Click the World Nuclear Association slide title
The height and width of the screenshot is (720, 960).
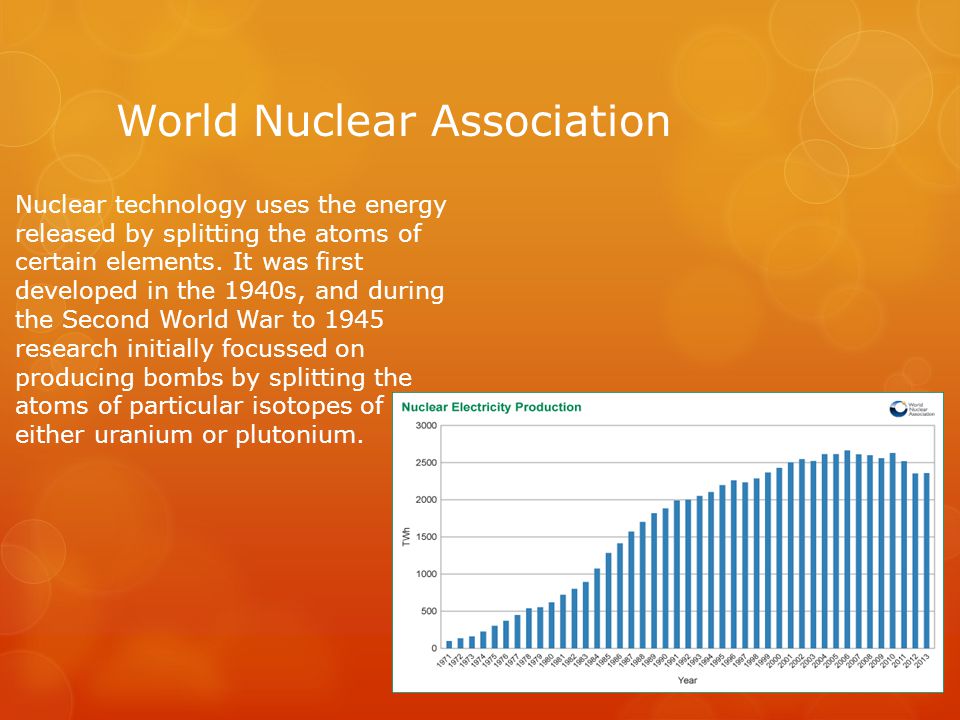pos(394,120)
